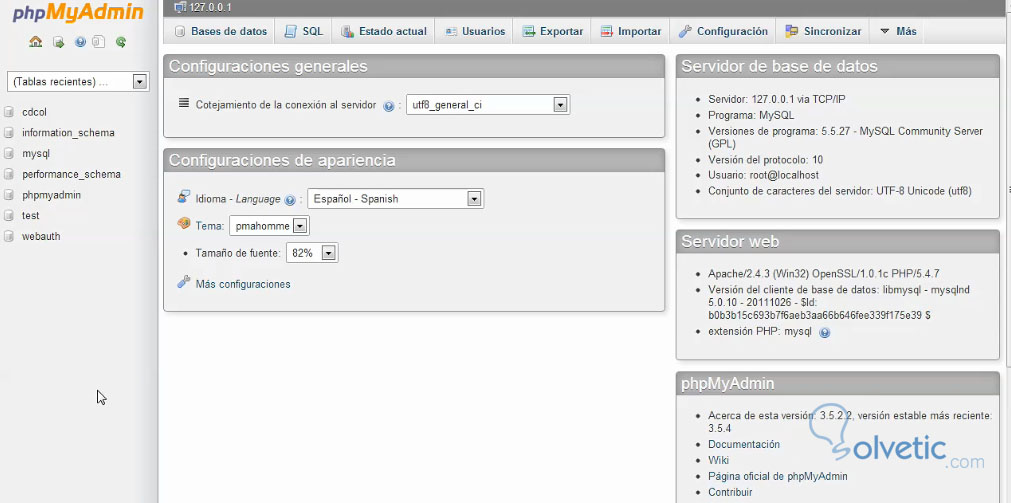Go to the Usuarios tab

tap(475, 31)
